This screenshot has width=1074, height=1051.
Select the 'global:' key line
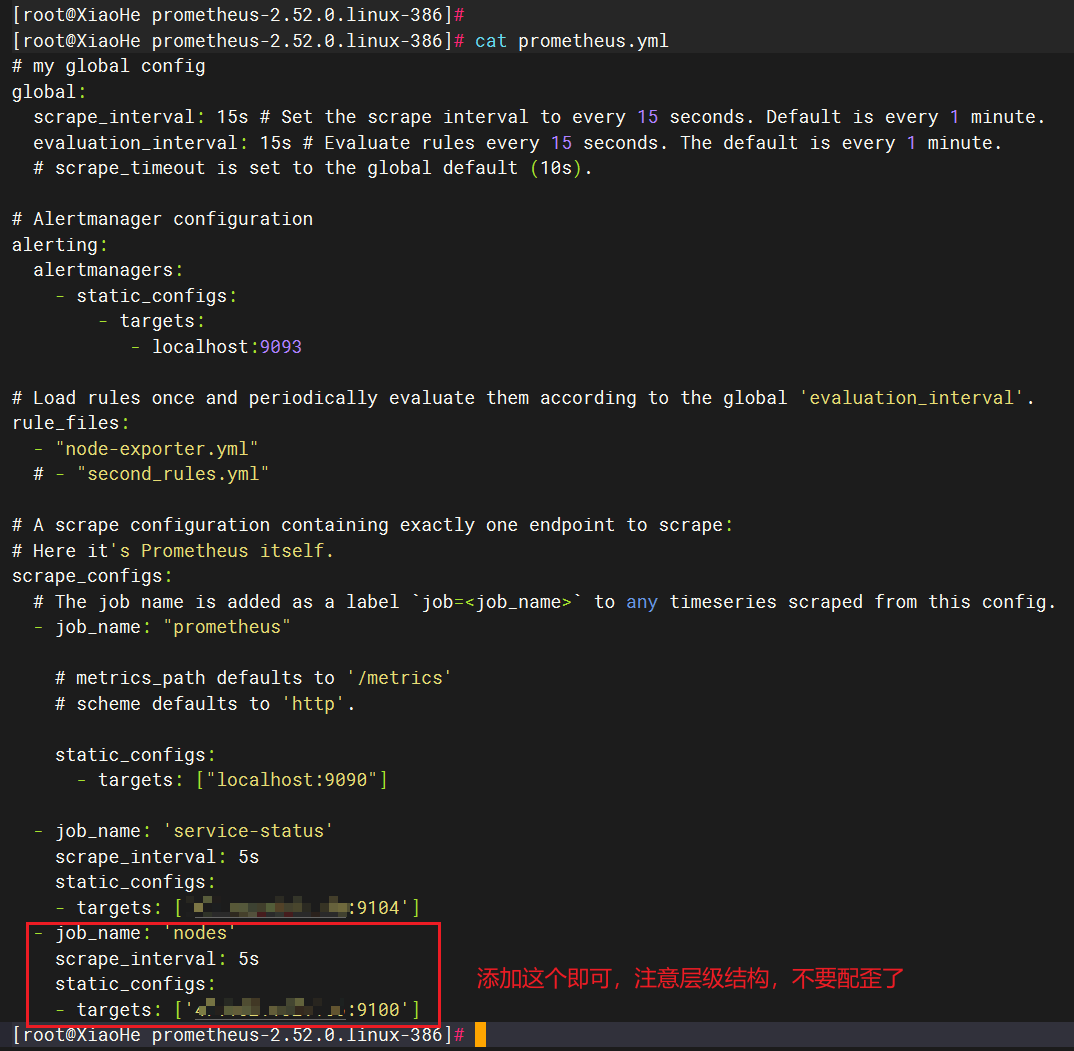coord(49,92)
